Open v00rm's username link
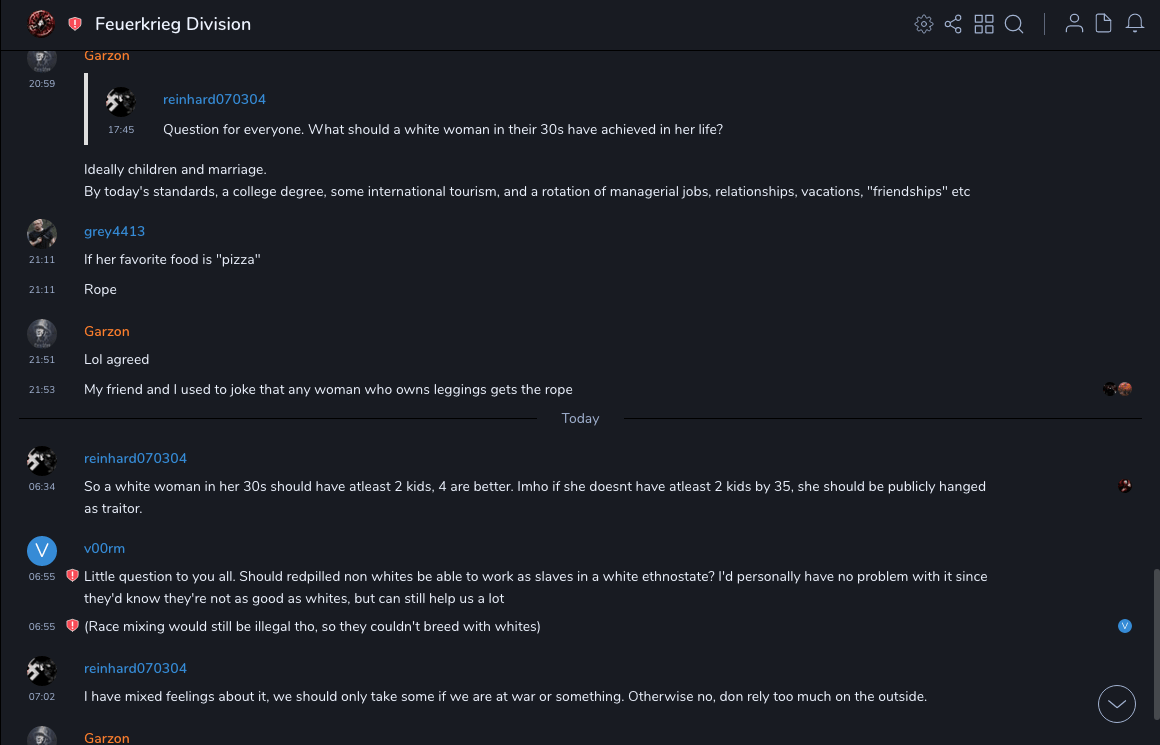 pos(104,548)
